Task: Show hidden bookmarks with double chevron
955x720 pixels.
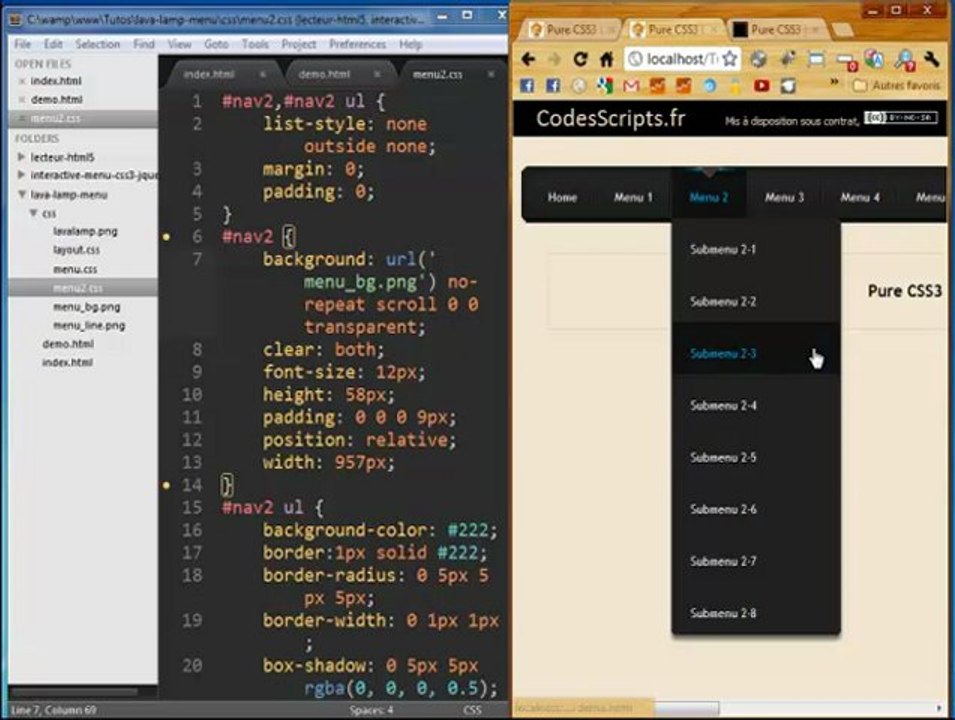Action: [834, 82]
